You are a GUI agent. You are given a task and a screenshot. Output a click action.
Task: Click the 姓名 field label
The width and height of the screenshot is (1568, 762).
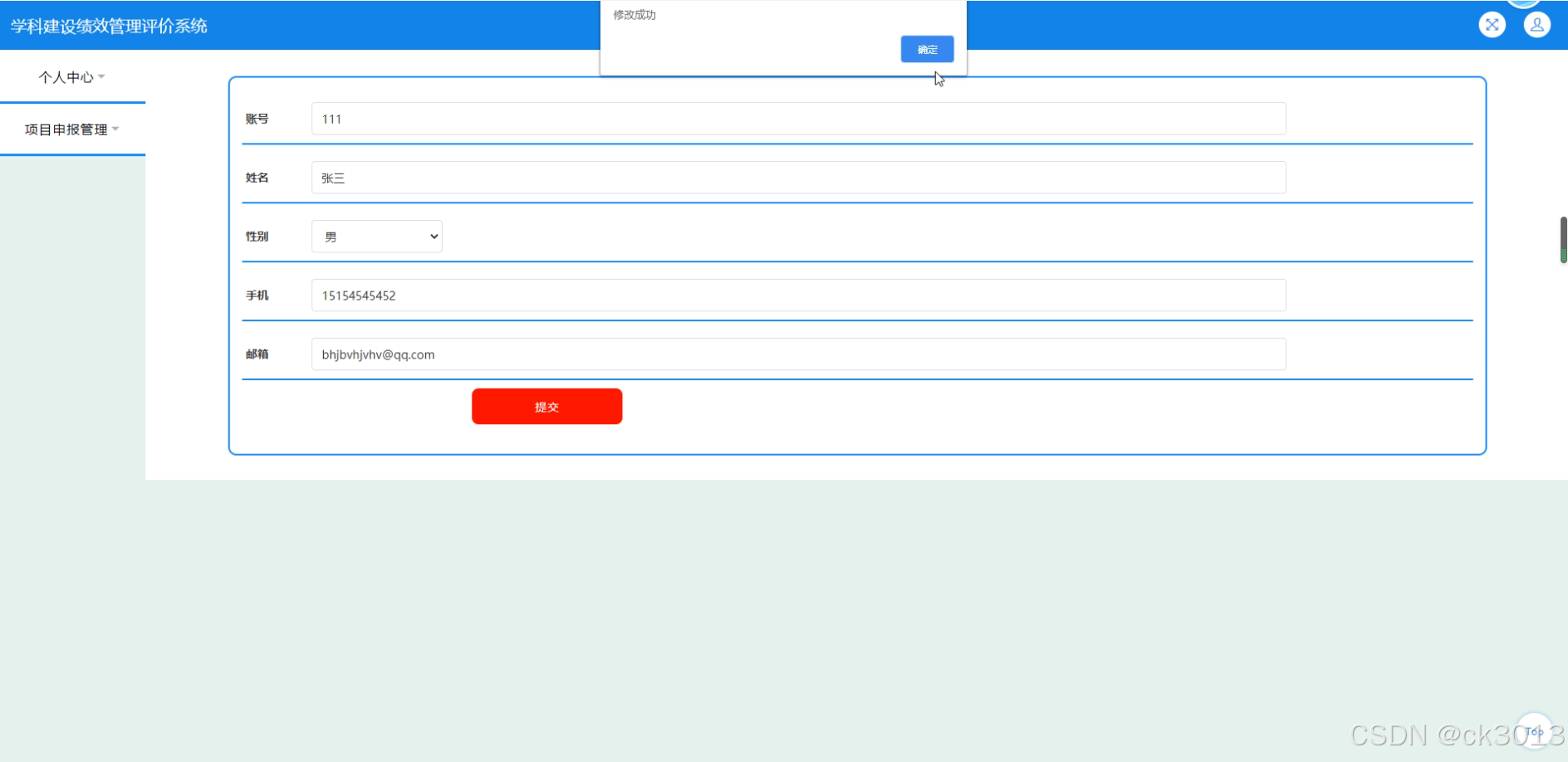[x=257, y=178]
